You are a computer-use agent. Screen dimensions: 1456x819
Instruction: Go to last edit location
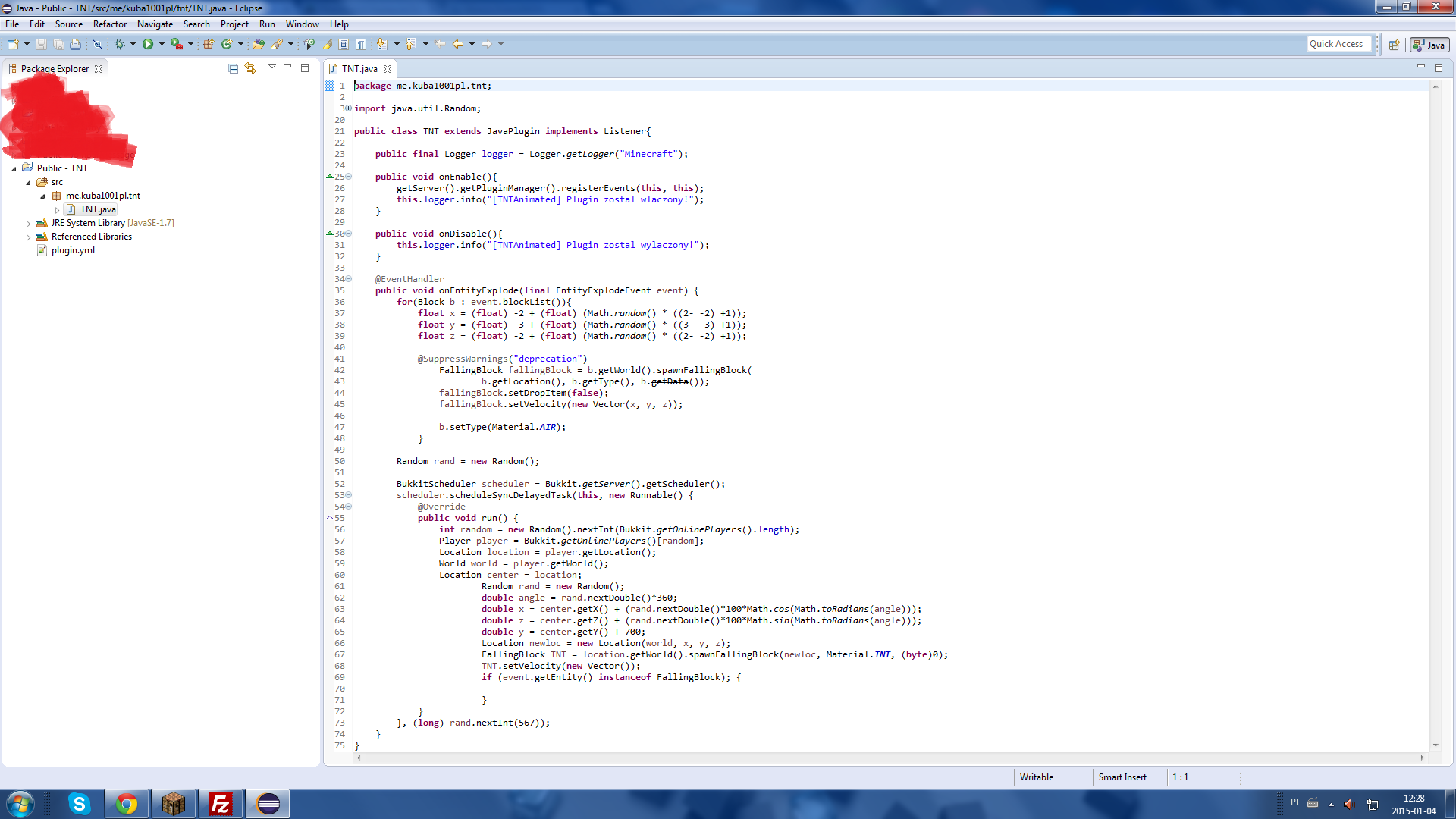[440, 44]
